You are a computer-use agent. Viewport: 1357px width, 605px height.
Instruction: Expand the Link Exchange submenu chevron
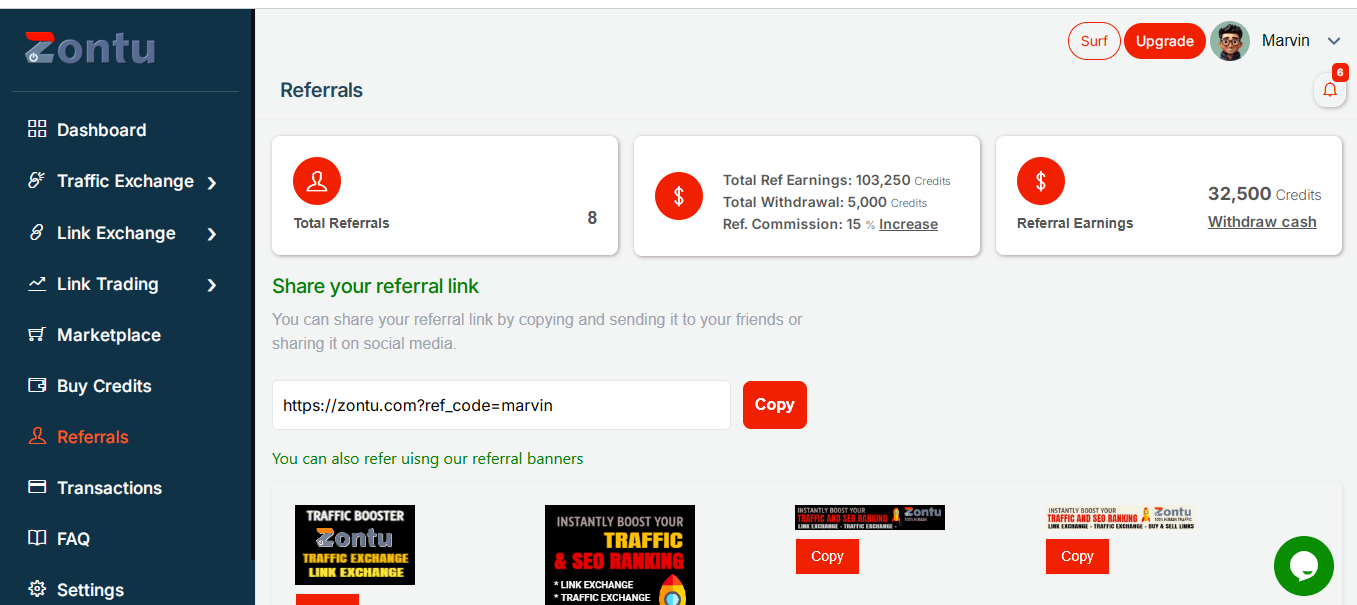[x=211, y=234]
